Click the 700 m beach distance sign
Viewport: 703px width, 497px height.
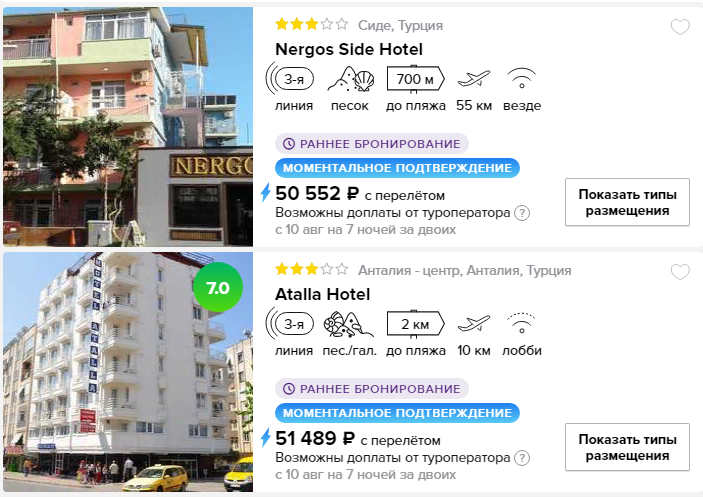click(x=415, y=79)
